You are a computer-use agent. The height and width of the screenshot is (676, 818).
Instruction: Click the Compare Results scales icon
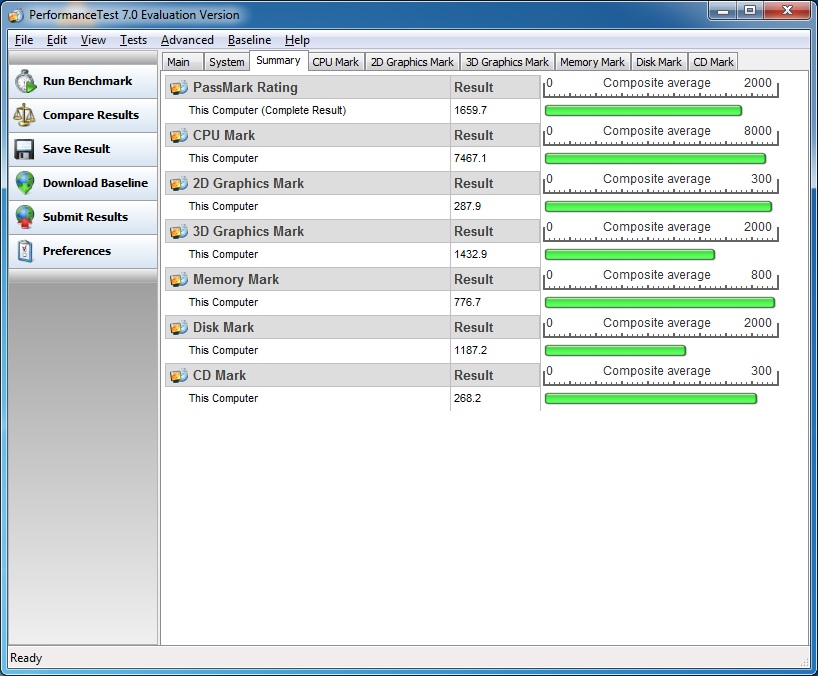pyautogui.click(x=25, y=115)
